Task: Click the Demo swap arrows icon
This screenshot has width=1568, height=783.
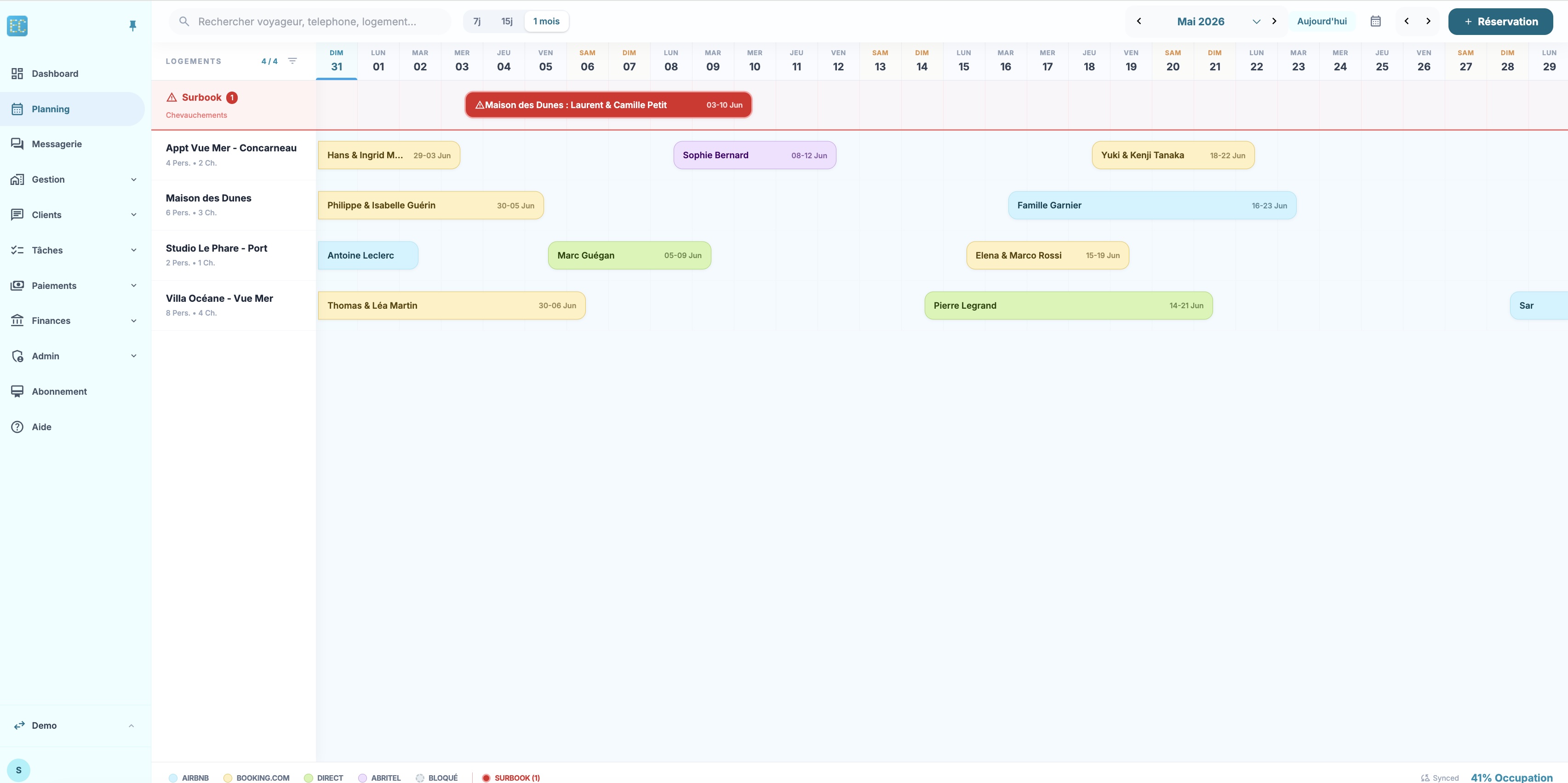Action: click(19, 725)
